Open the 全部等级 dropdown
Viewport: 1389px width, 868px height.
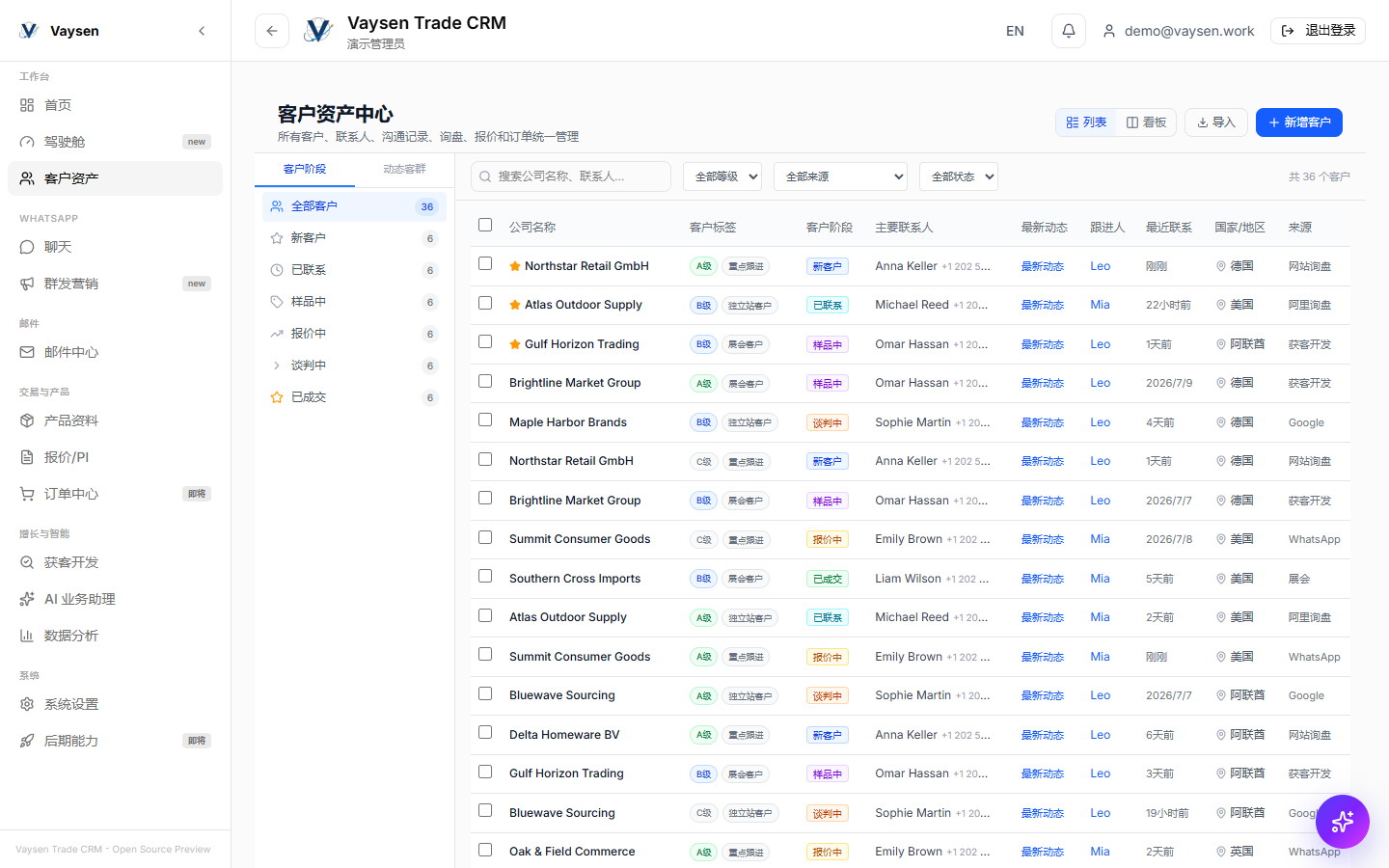[722, 176]
